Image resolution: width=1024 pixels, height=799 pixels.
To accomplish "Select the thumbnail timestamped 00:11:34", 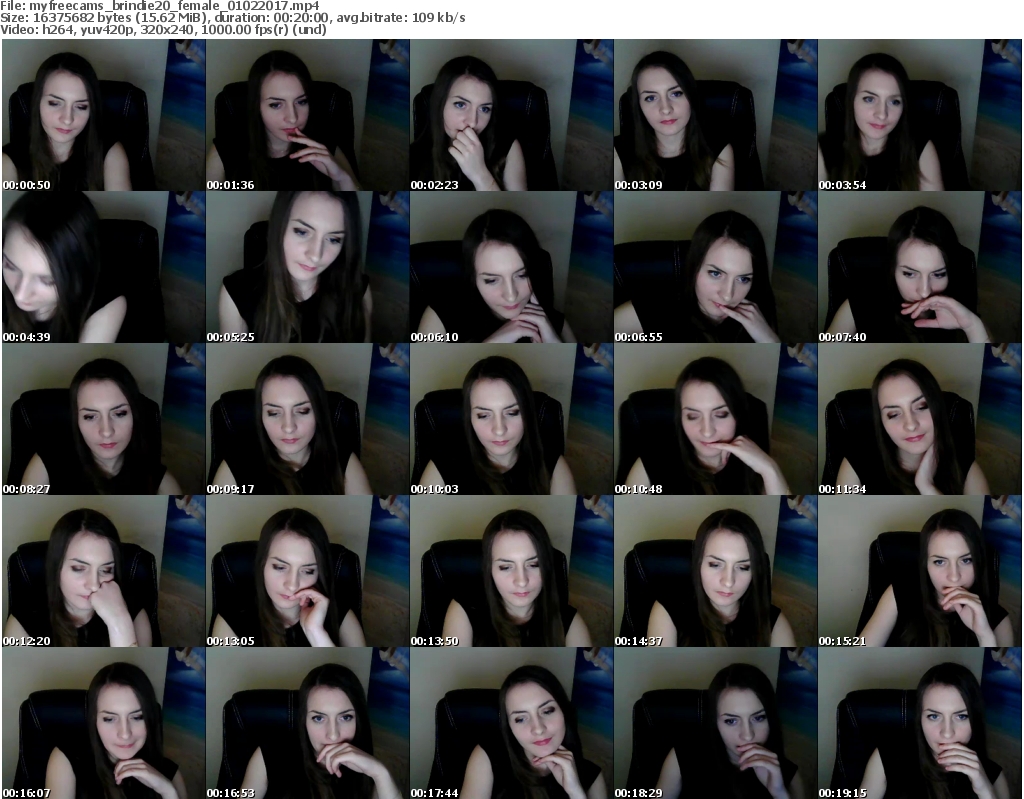I will tap(920, 419).
